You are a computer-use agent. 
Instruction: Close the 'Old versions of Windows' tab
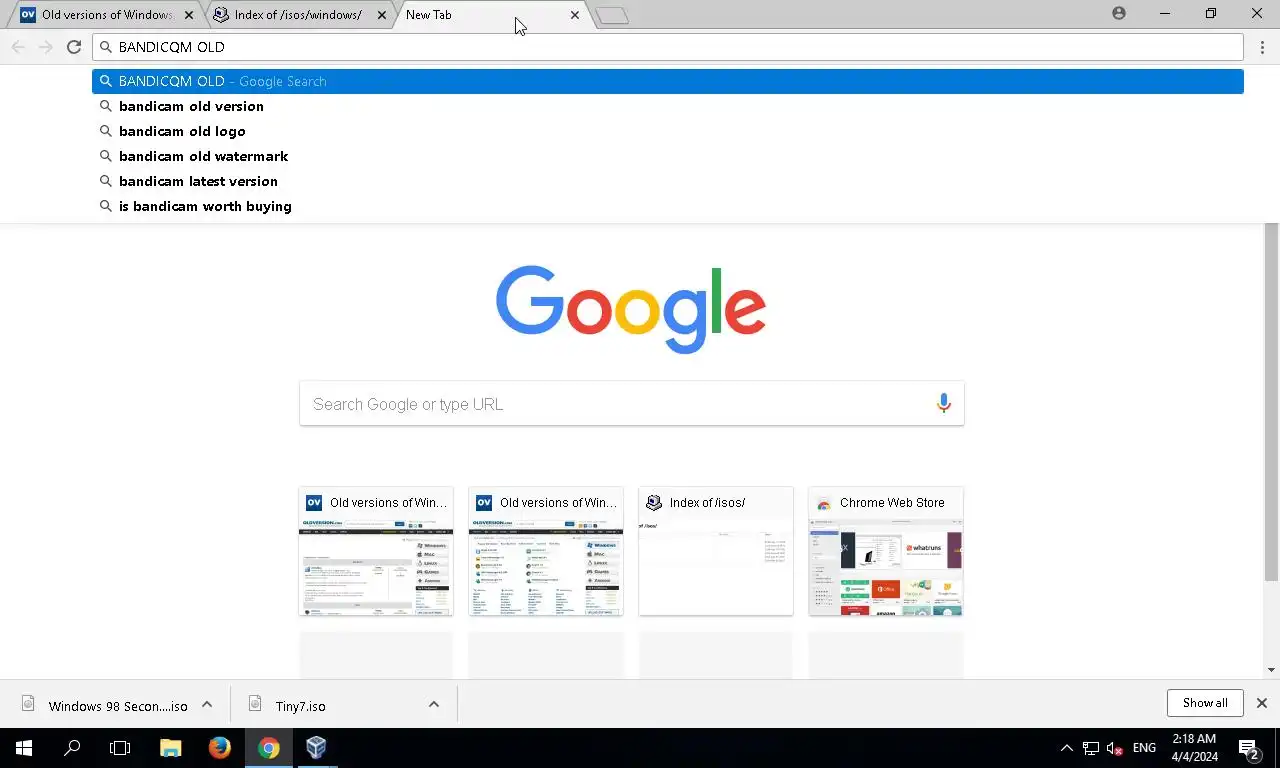point(189,15)
